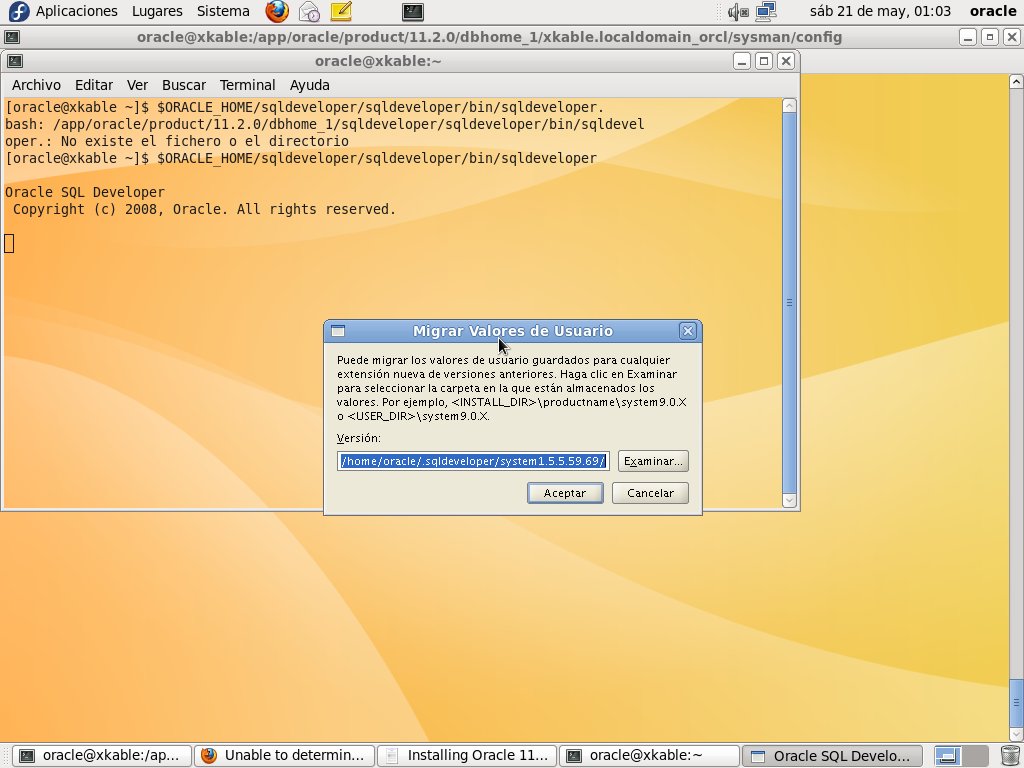The width and height of the screenshot is (1024, 768).
Task: Switch to Unable to determin... Firefox task
Action: (285, 756)
